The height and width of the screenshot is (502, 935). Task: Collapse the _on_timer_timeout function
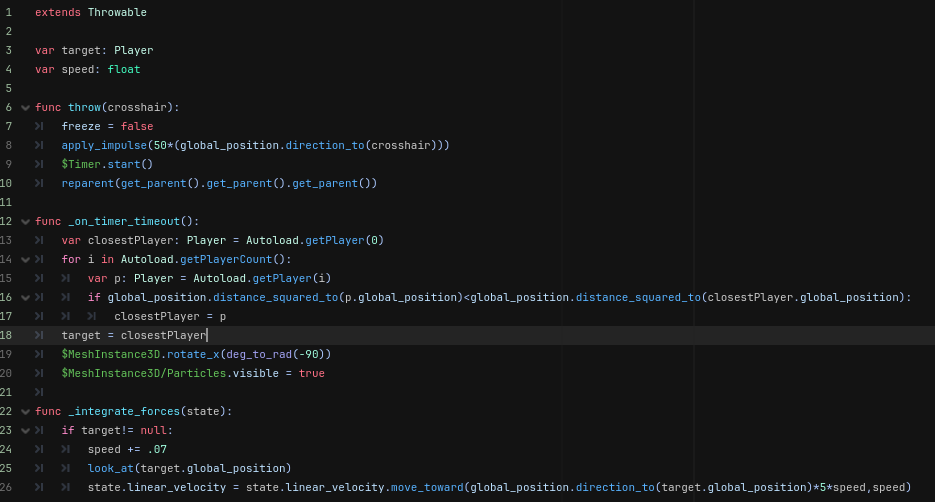point(25,221)
